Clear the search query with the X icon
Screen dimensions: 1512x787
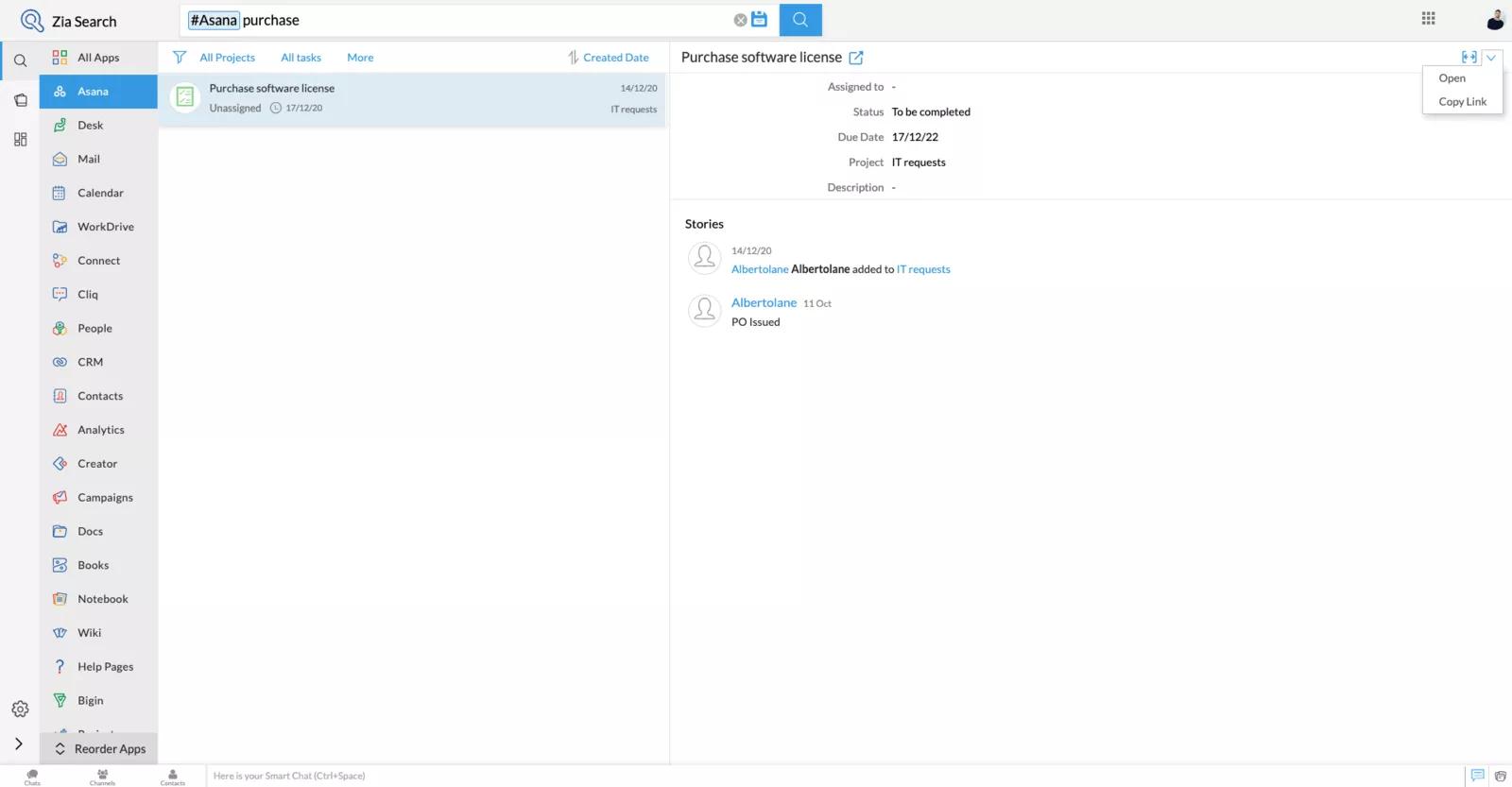pyautogui.click(x=740, y=20)
